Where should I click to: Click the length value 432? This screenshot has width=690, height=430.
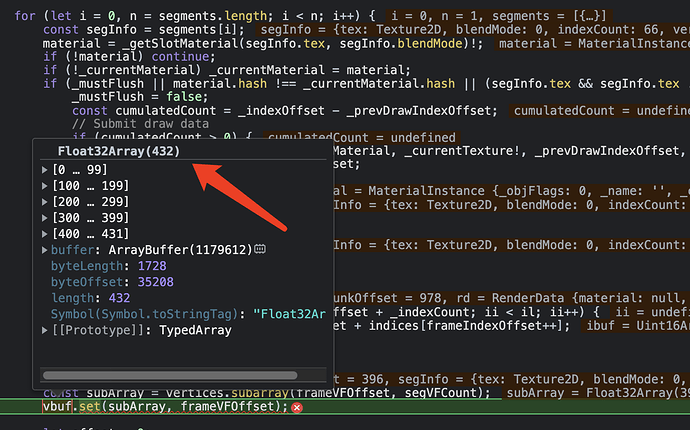pos(119,298)
